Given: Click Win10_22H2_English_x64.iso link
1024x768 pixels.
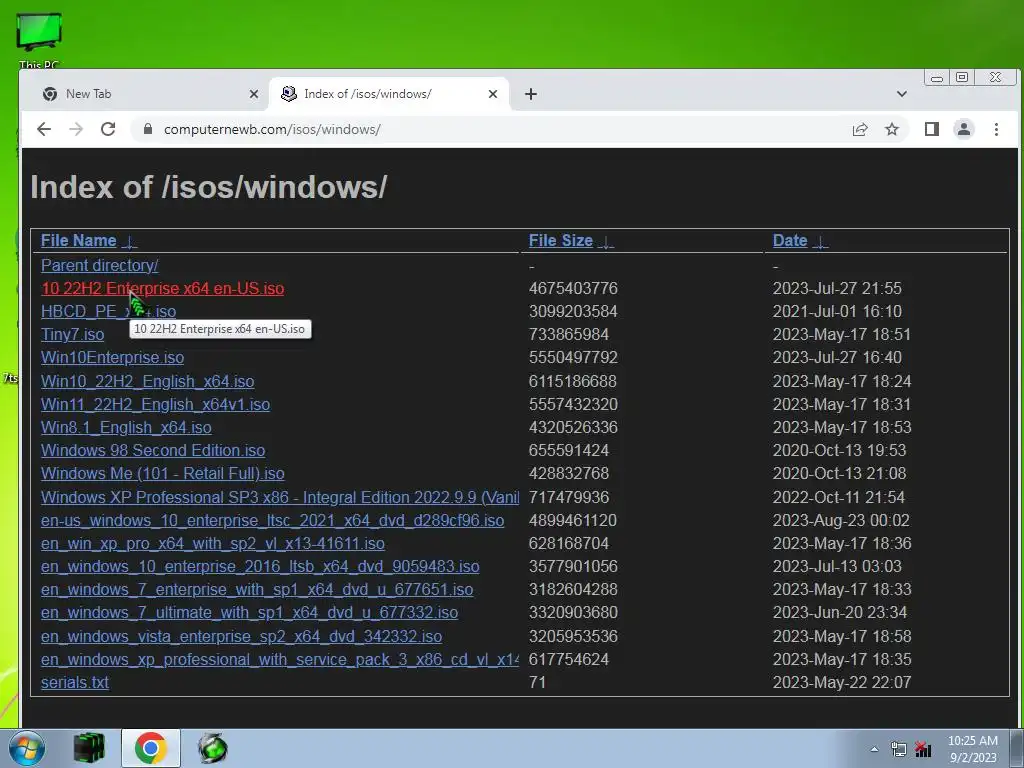Looking at the screenshot, I should point(148,381).
